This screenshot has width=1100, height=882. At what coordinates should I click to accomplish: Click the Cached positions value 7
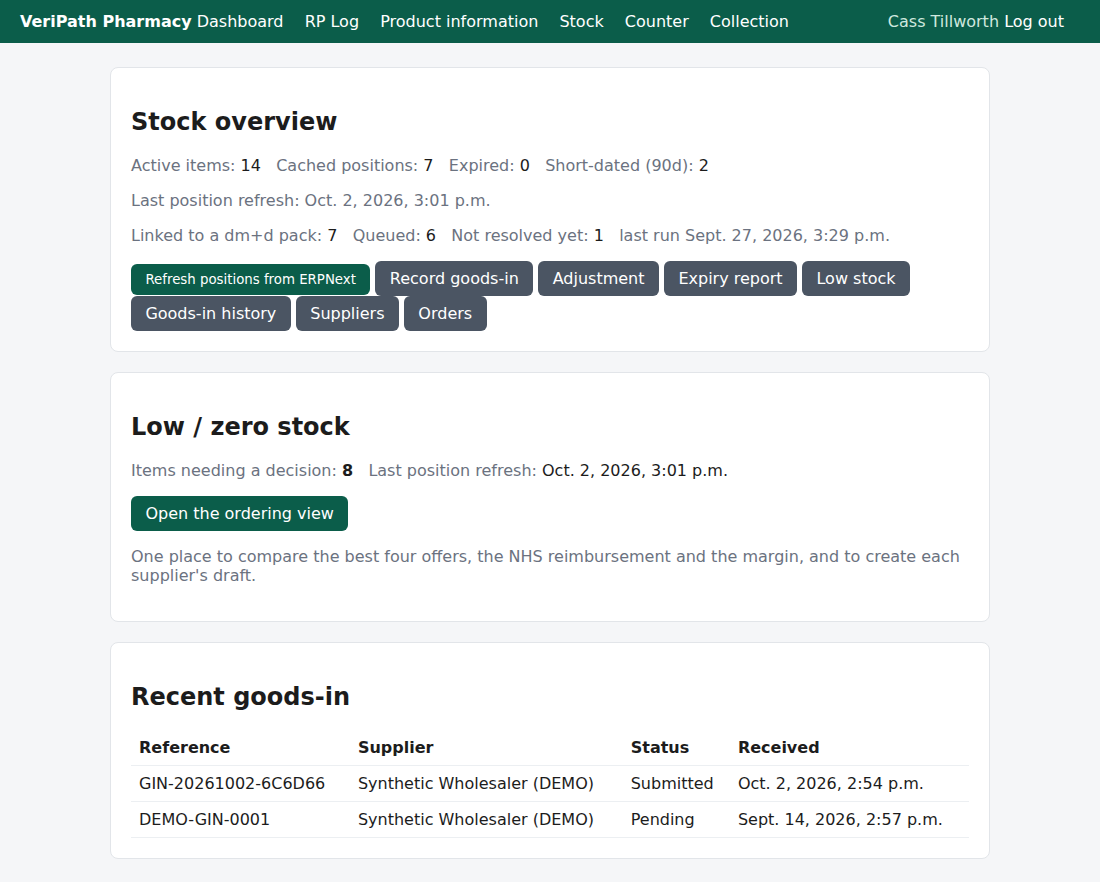pyautogui.click(x=428, y=166)
